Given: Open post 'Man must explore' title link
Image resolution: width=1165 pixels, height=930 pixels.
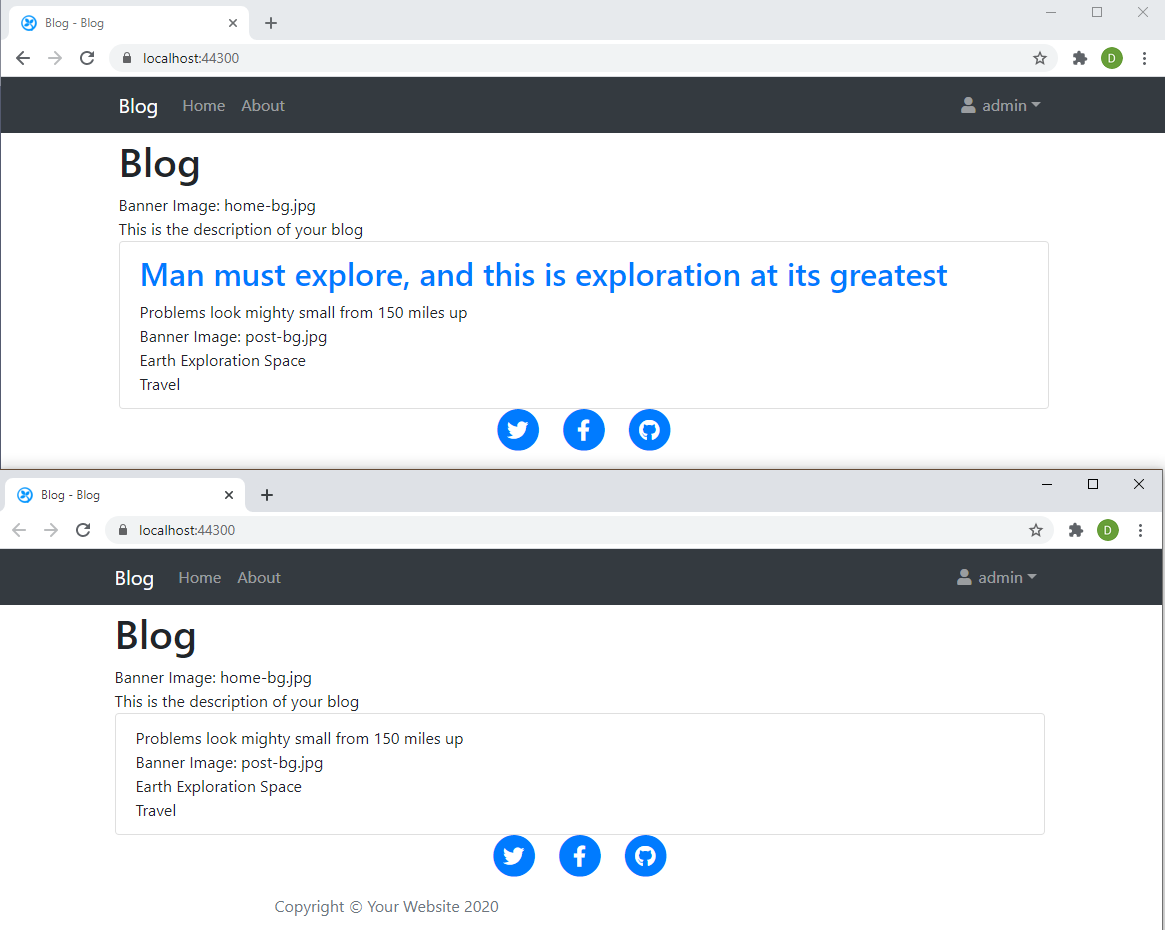Looking at the screenshot, I should tap(543, 276).
